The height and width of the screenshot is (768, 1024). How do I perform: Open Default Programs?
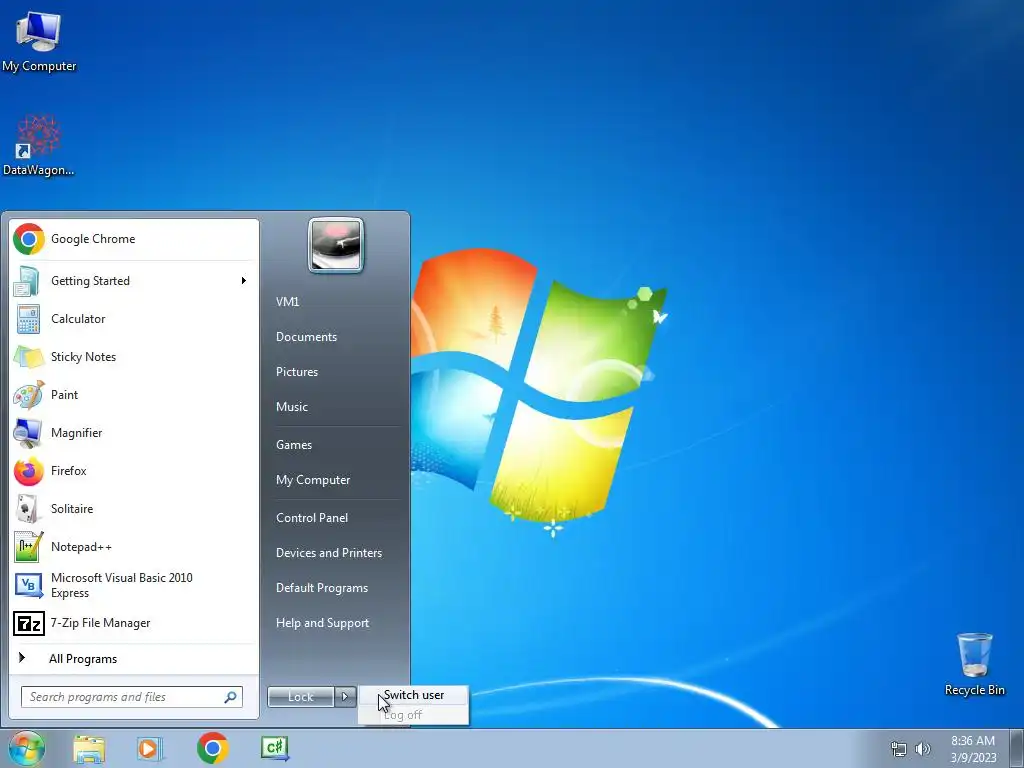322,588
